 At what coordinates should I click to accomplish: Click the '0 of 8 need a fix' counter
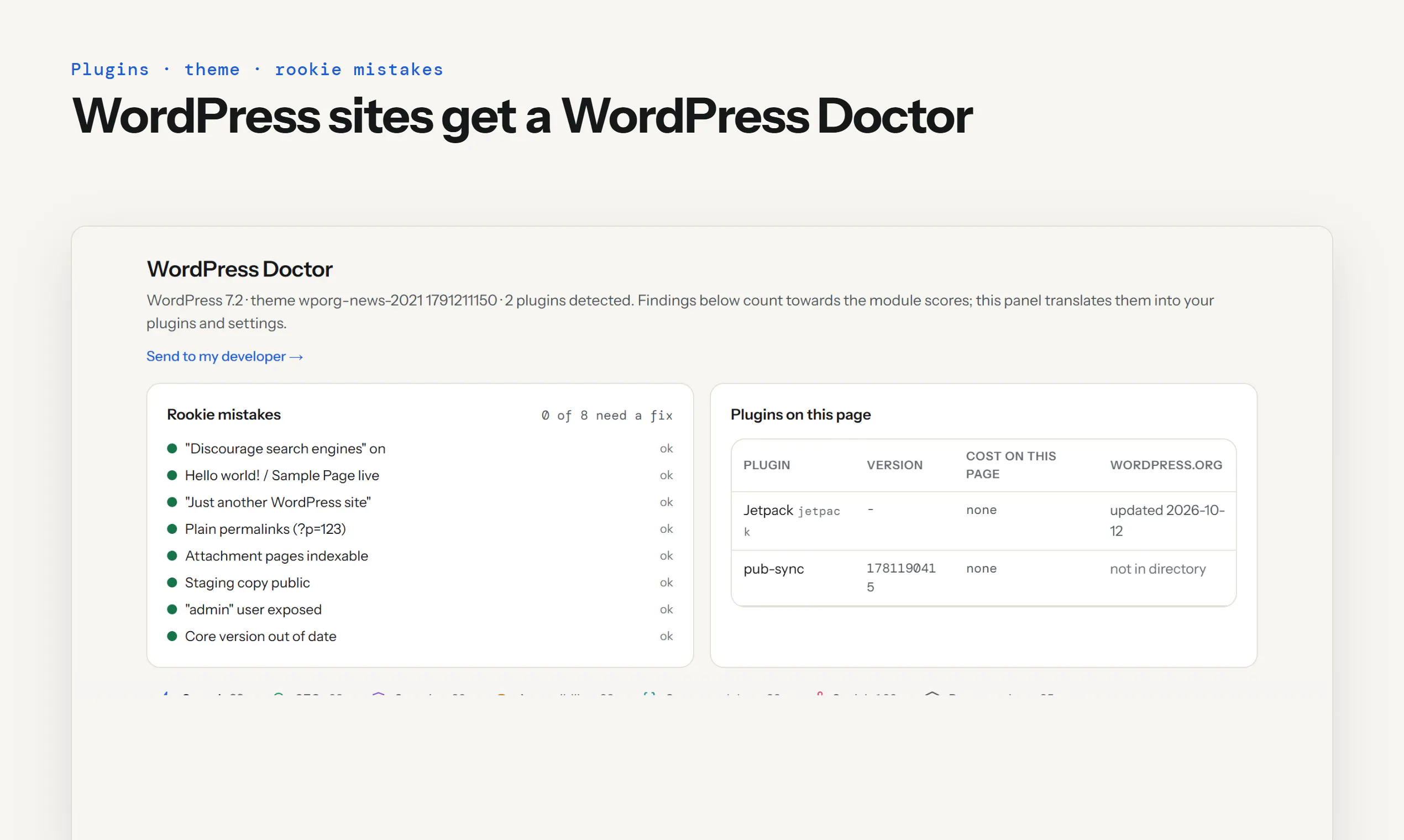pyautogui.click(x=607, y=416)
